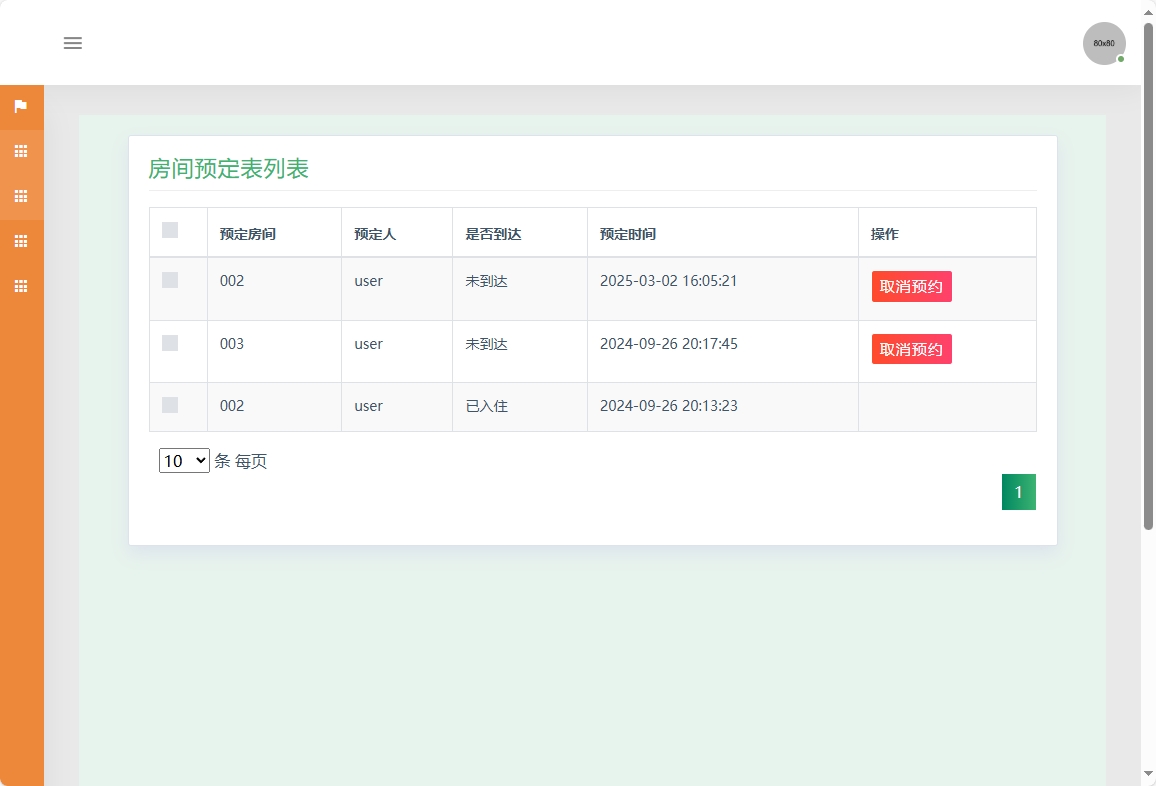Open the 80x80 profile avatar
The width and height of the screenshot is (1156, 786).
click(x=1103, y=43)
